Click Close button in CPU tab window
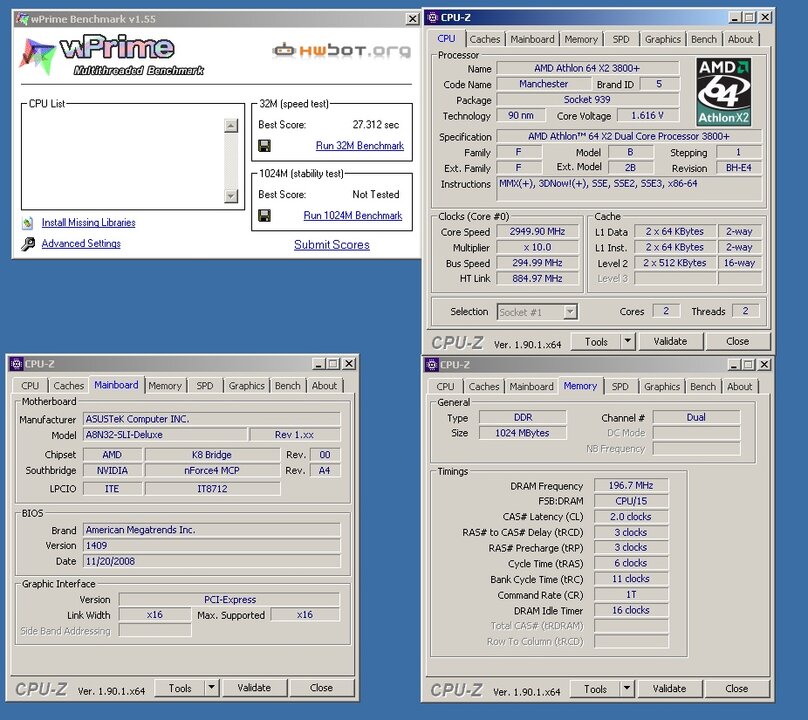This screenshot has height=720, width=808. pyautogui.click(x=737, y=341)
